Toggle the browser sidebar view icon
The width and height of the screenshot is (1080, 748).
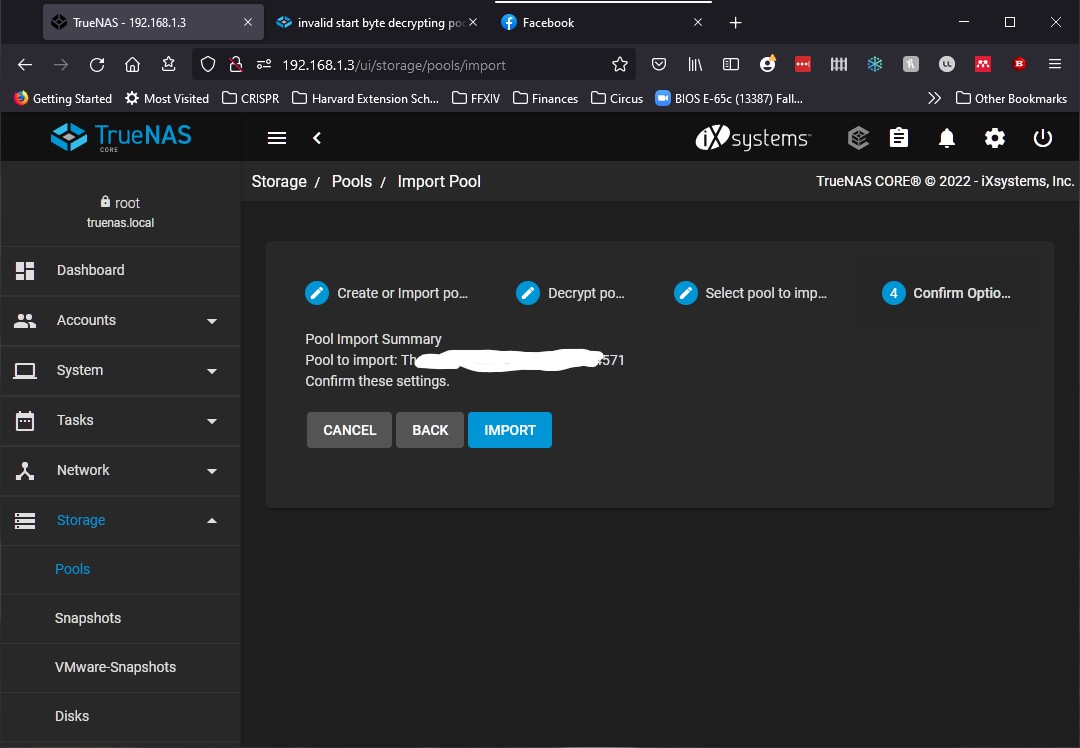coord(731,65)
